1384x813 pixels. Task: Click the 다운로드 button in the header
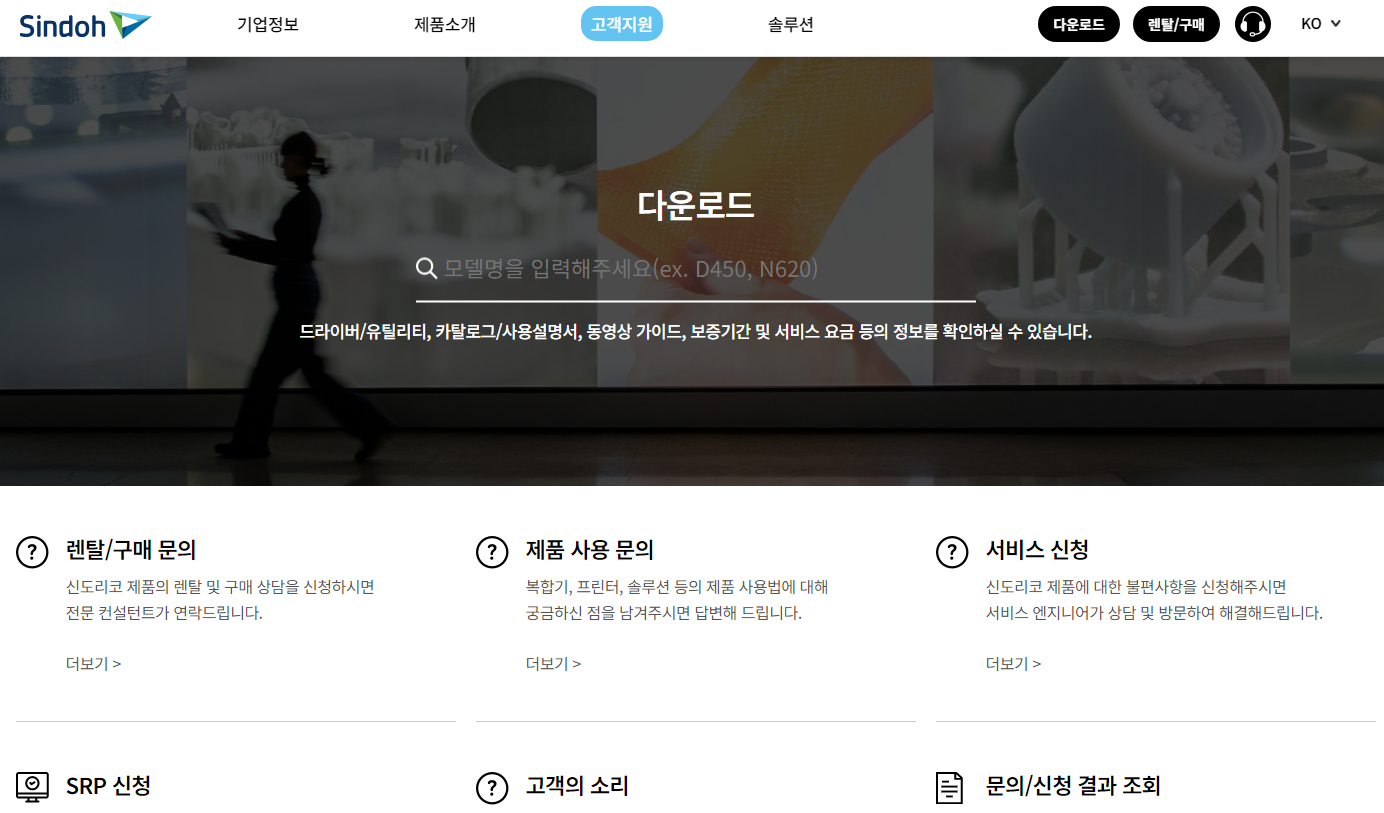1078,23
